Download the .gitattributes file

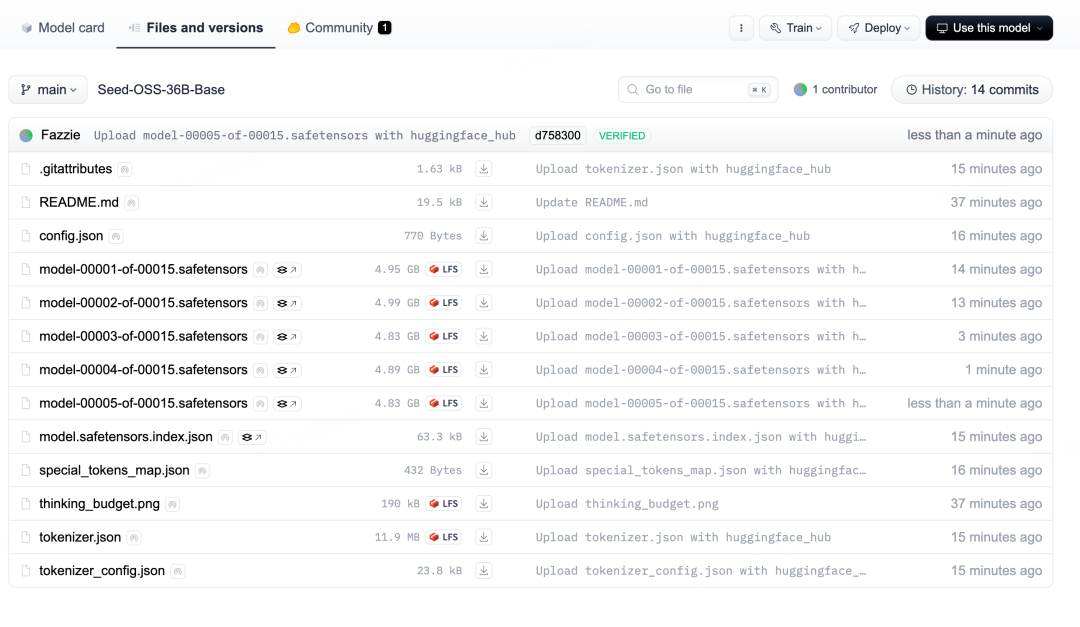484,169
